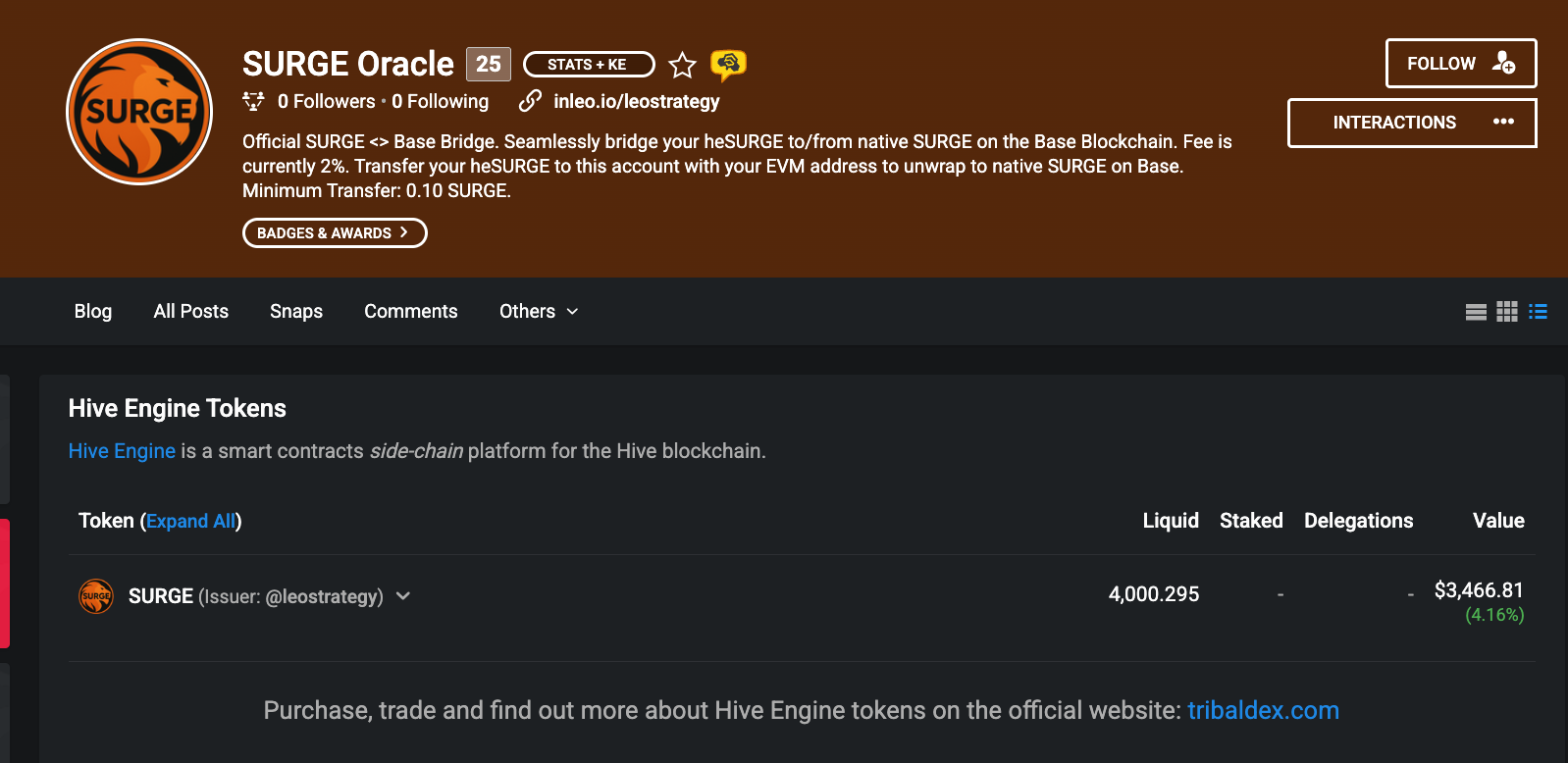1568x763 pixels.
Task: Click the followers network icon
Action: (253, 101)
